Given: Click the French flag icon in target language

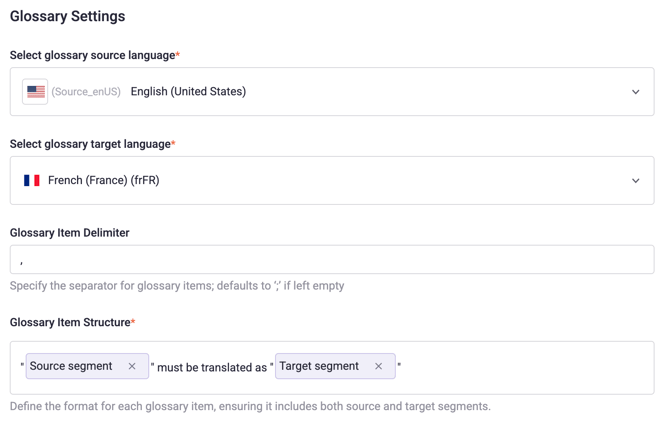Looking at the screenshot, I should [32, 181].
